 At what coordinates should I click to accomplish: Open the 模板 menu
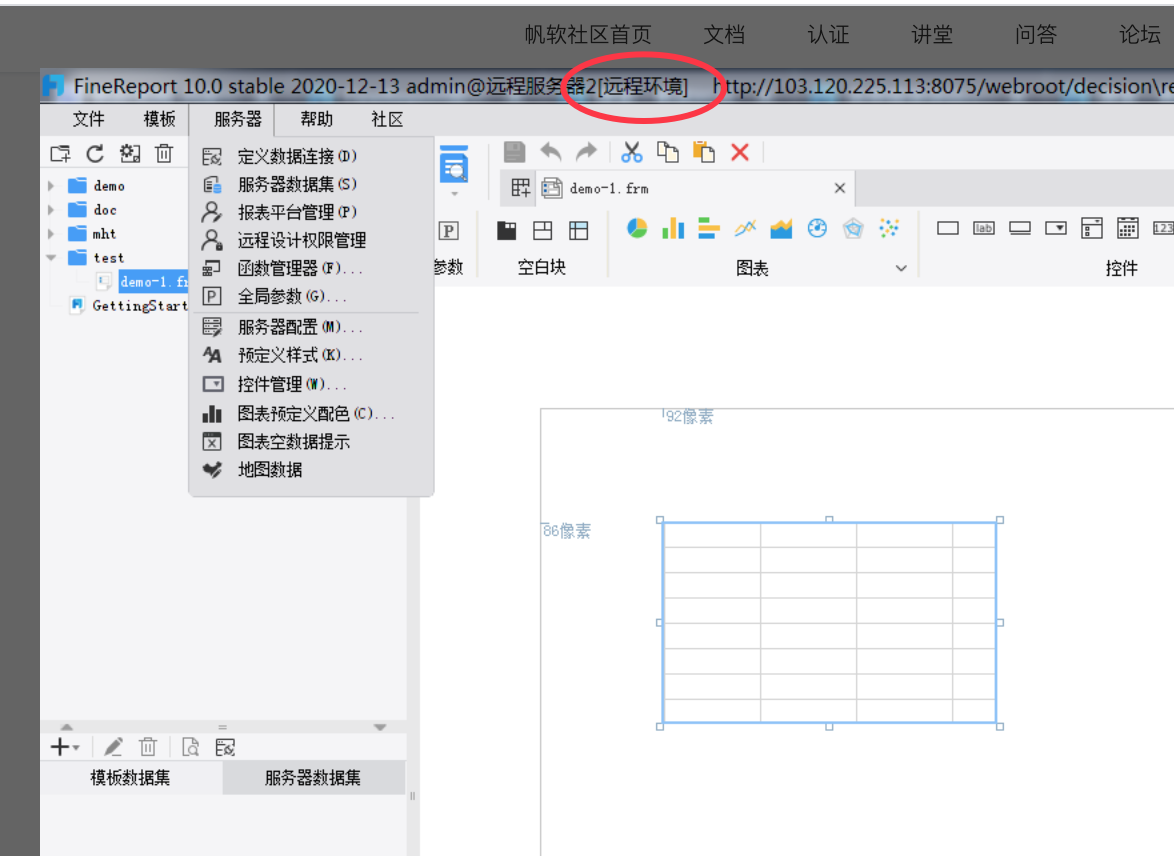[159, 119]
